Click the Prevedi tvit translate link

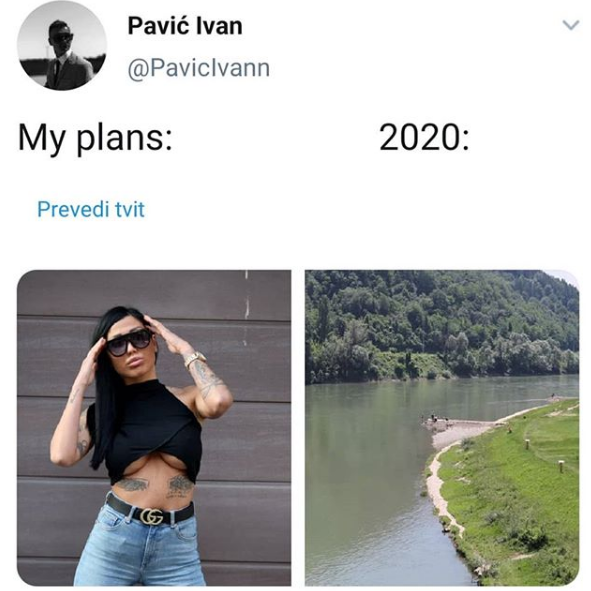tap(91, 209)
